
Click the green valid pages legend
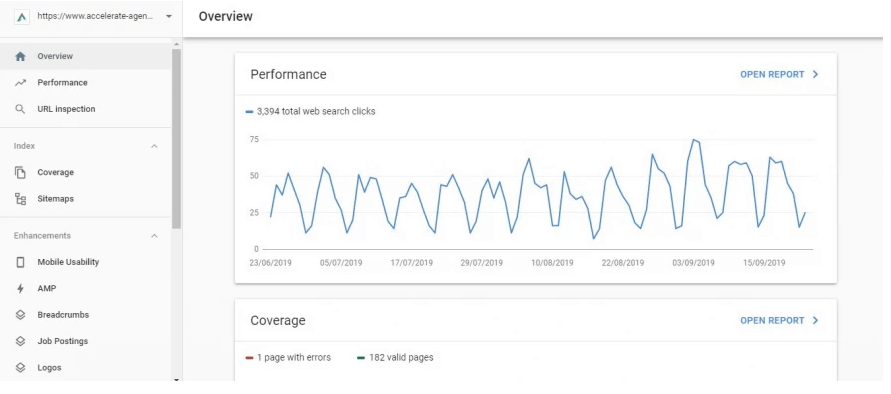point(361,358)
